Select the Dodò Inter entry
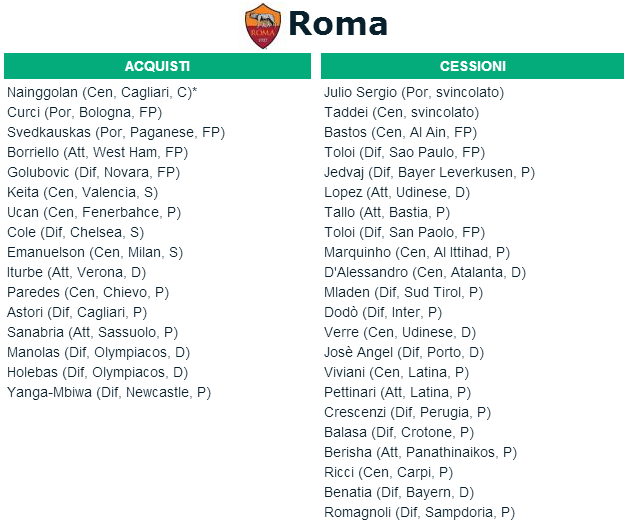627x526 pixels. 383,312
